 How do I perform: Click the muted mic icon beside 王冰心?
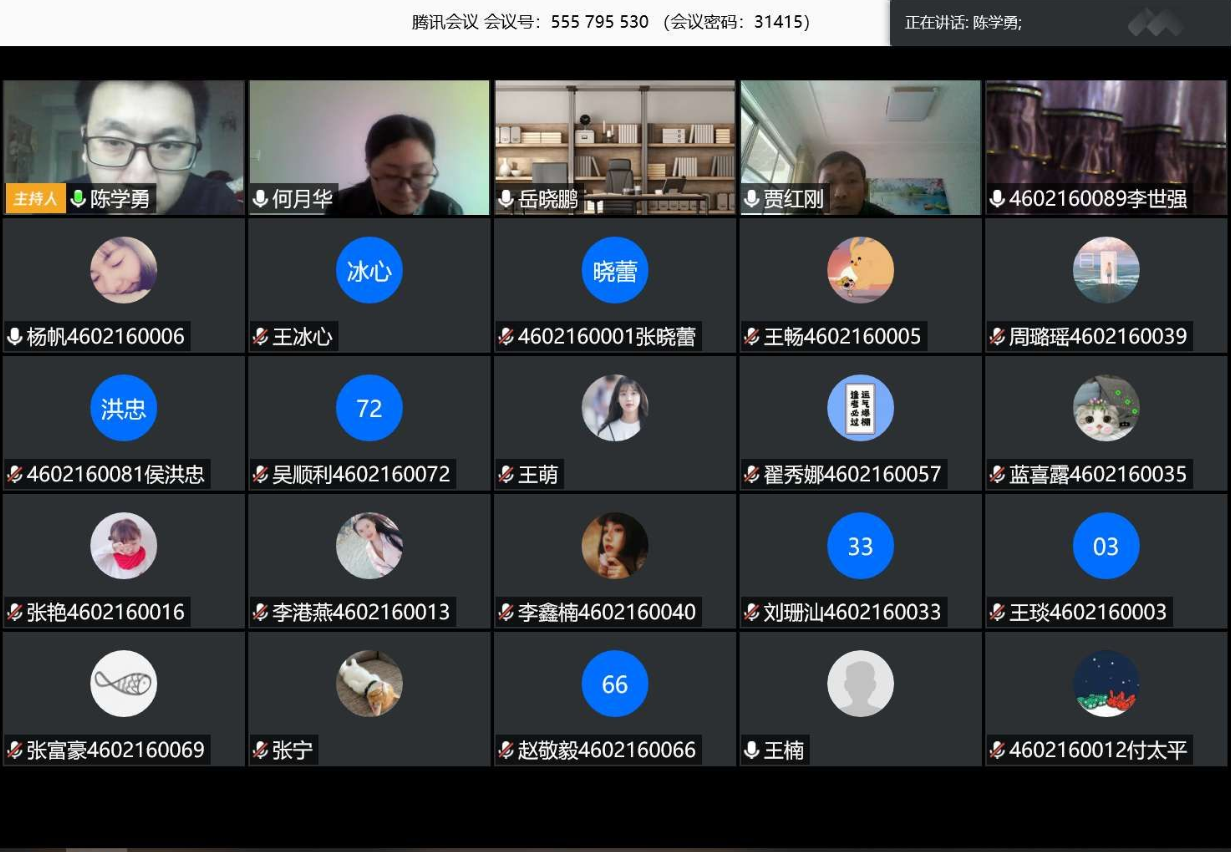(260, 337)
